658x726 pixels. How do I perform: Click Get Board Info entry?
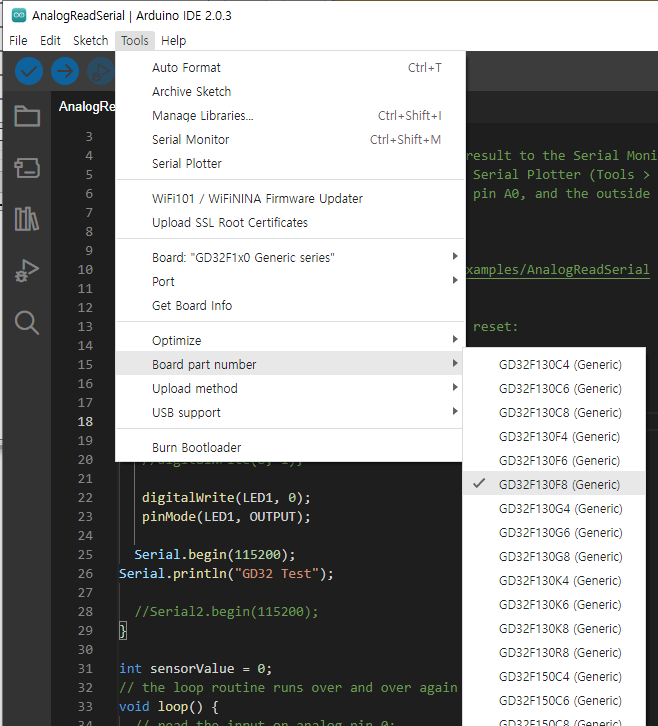(x=290, y=306)
